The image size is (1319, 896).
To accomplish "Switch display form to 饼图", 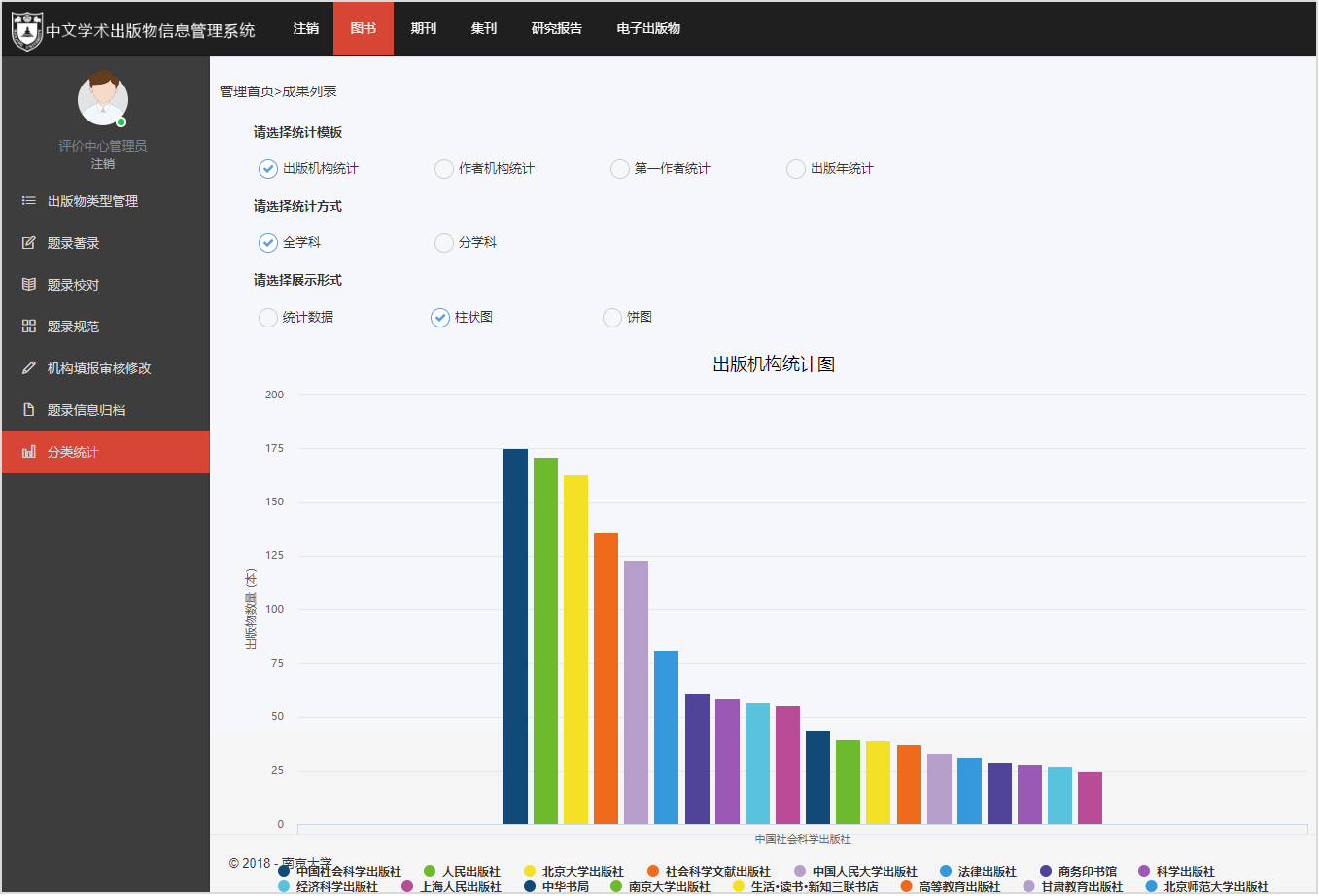I will [612, 318].
